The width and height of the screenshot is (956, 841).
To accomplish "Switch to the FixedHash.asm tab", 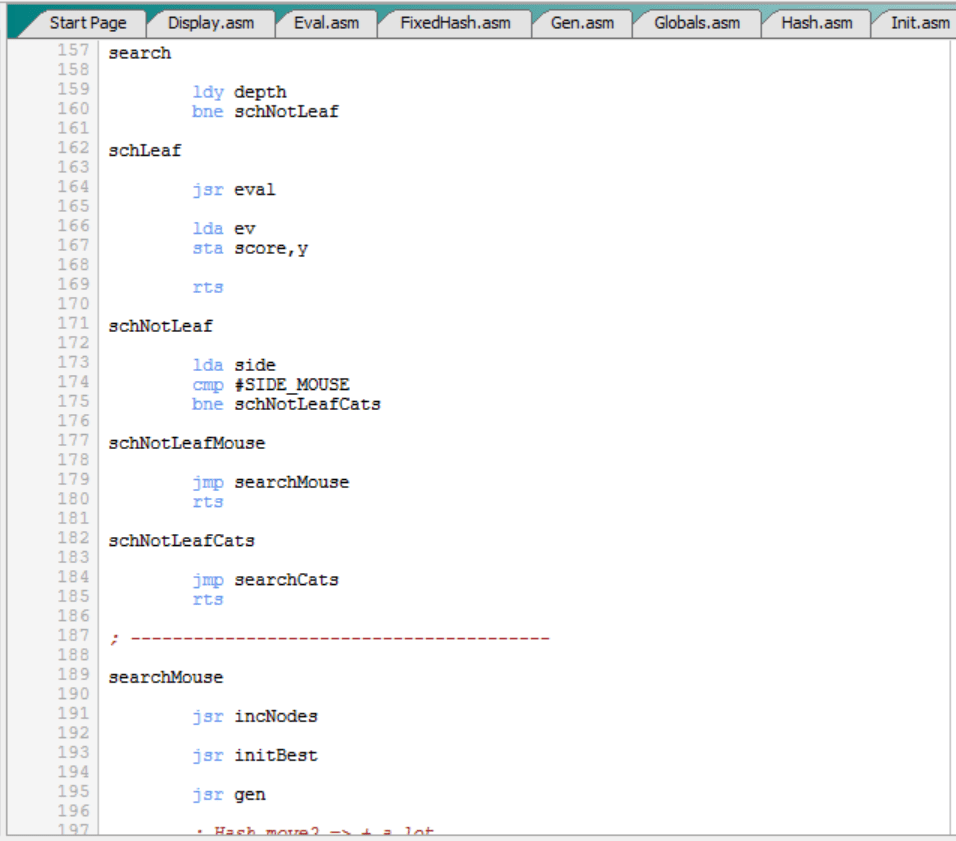I will 455,23.
